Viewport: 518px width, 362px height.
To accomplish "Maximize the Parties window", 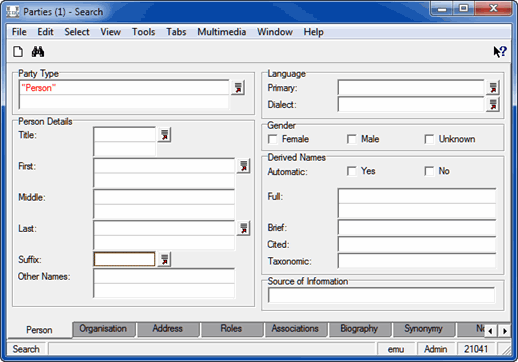I will click(x=464, y=9).
